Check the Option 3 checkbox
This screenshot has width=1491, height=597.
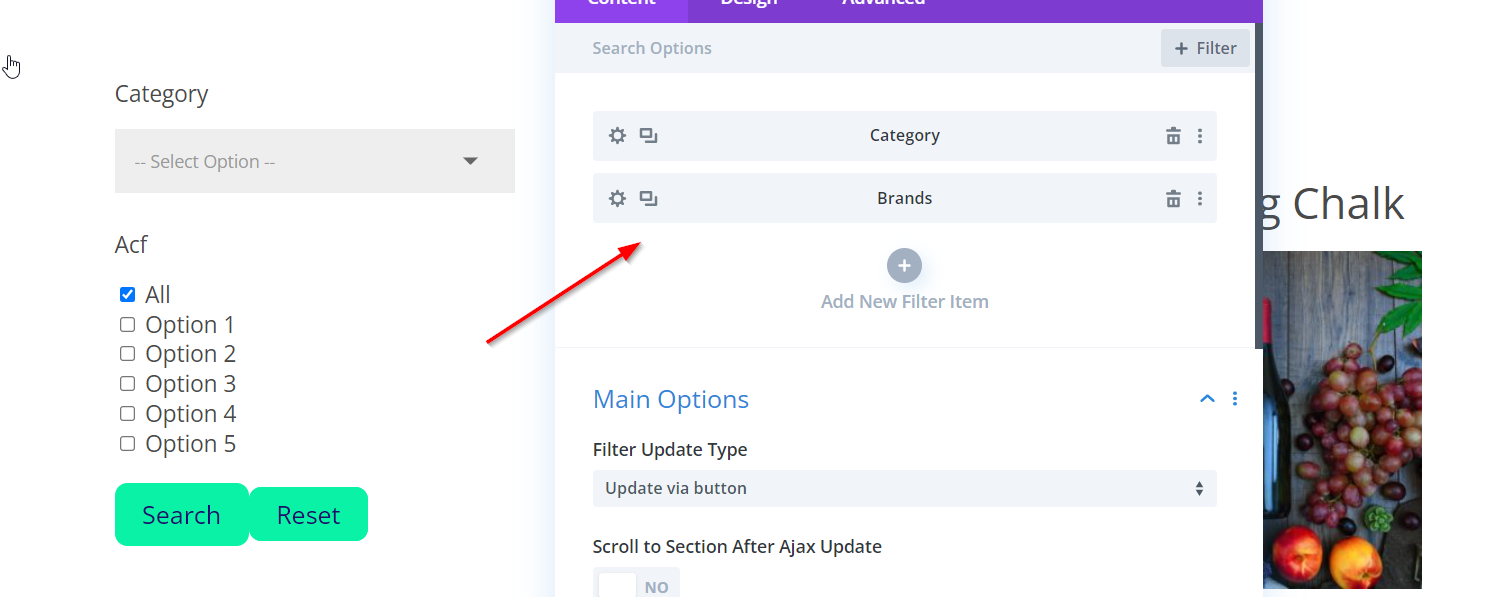coord(127,384)
